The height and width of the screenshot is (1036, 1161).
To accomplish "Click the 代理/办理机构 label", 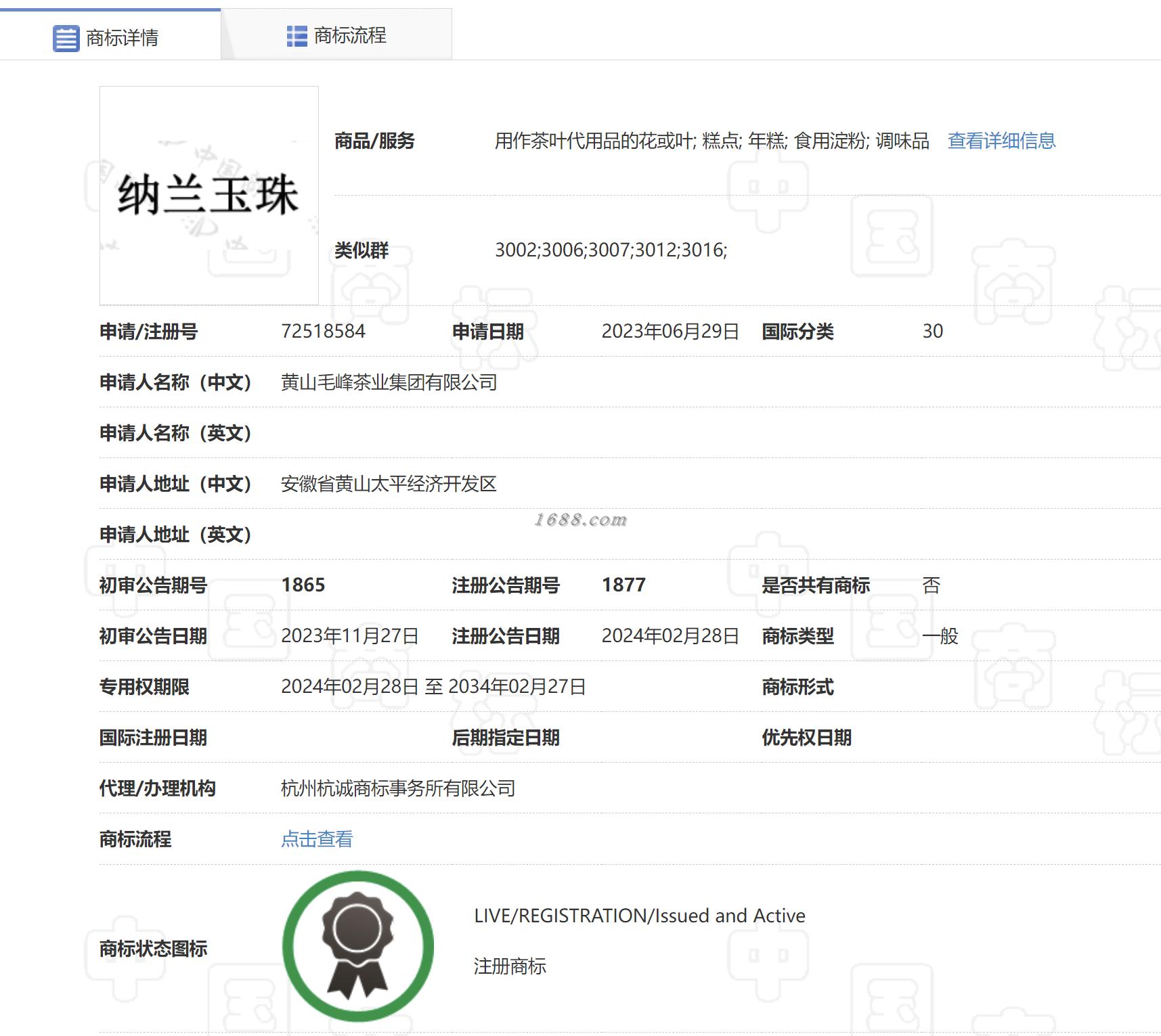I will click(x=157, y=788).
